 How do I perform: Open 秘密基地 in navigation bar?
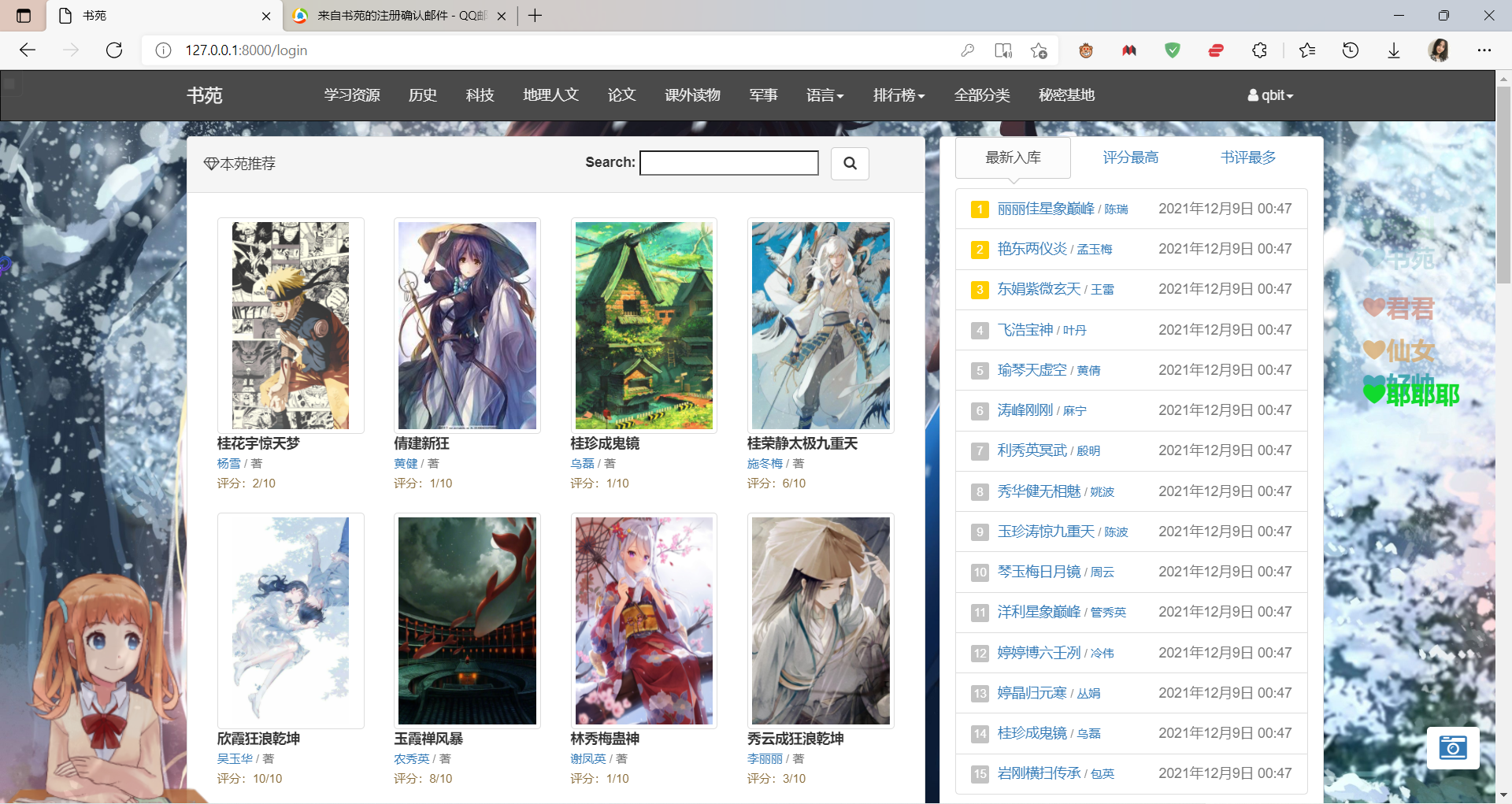(x=1066, y=95)
